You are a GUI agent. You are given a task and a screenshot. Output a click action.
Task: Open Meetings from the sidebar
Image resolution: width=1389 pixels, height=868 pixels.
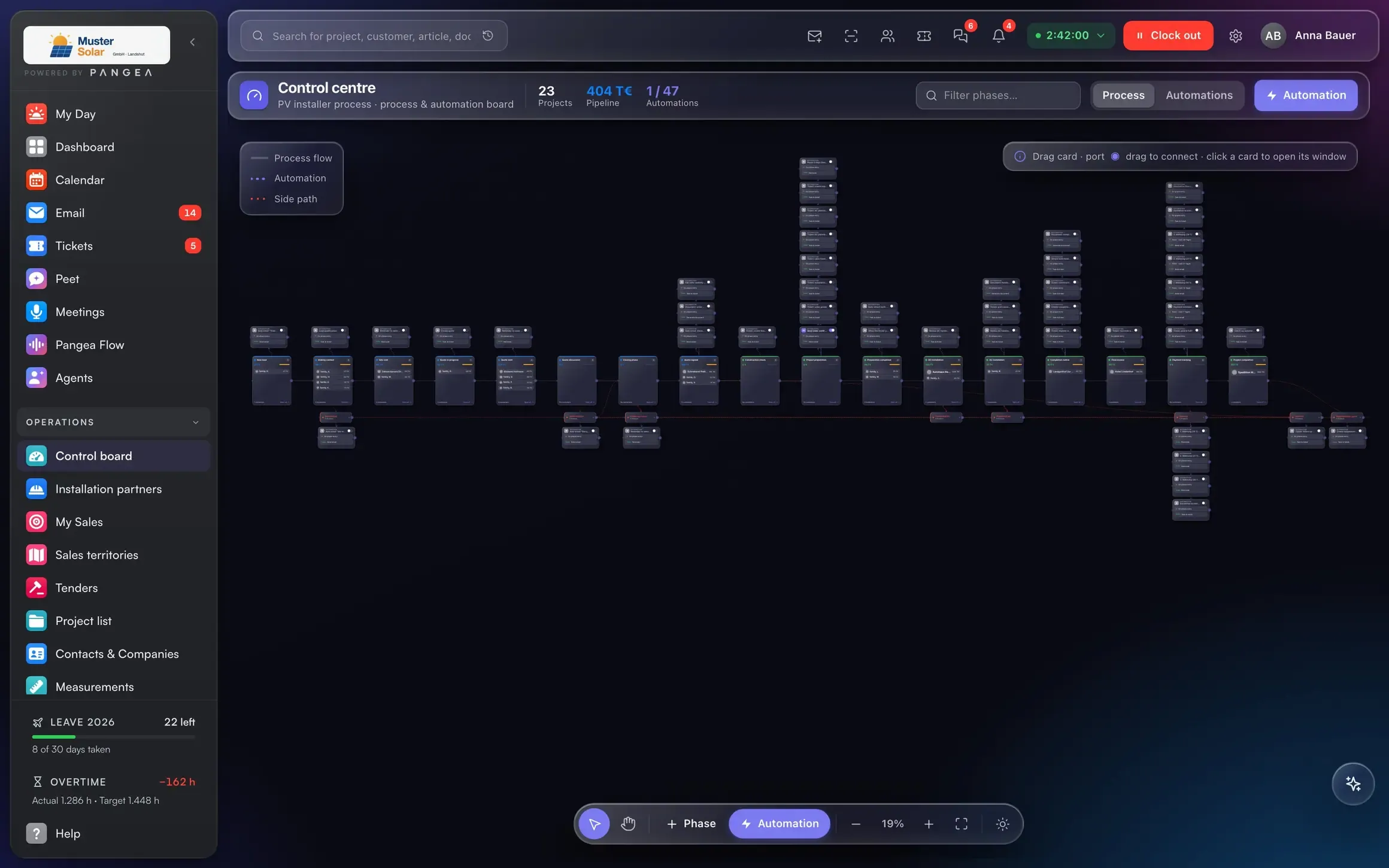point(113,311)
